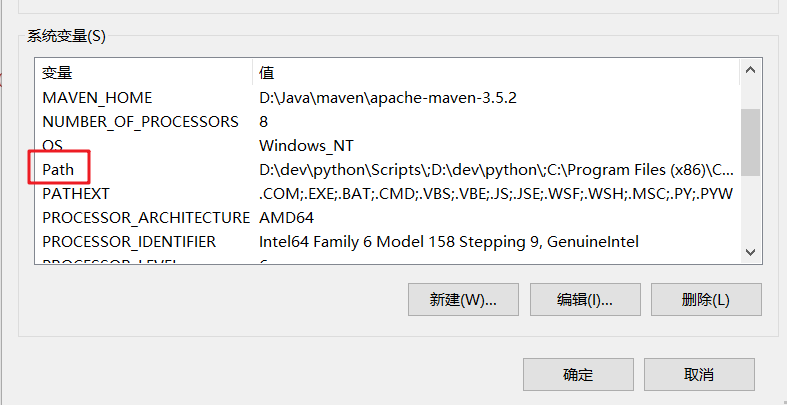Select the MAVEN_HOME variable
787x405 pixels.
click(97, 98)
